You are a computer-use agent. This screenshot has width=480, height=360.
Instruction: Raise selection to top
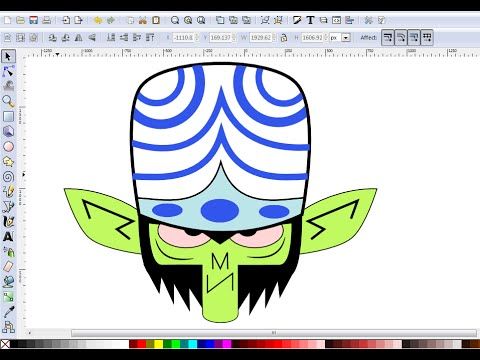pyautogui.click(x=150, y=38)
